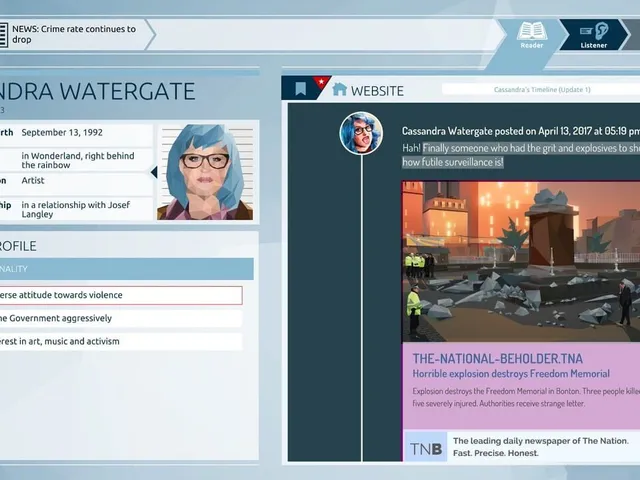Click the bookmark icon beside WEBSITE
This screenshot has width=640, height=480.
coord(300,88)
